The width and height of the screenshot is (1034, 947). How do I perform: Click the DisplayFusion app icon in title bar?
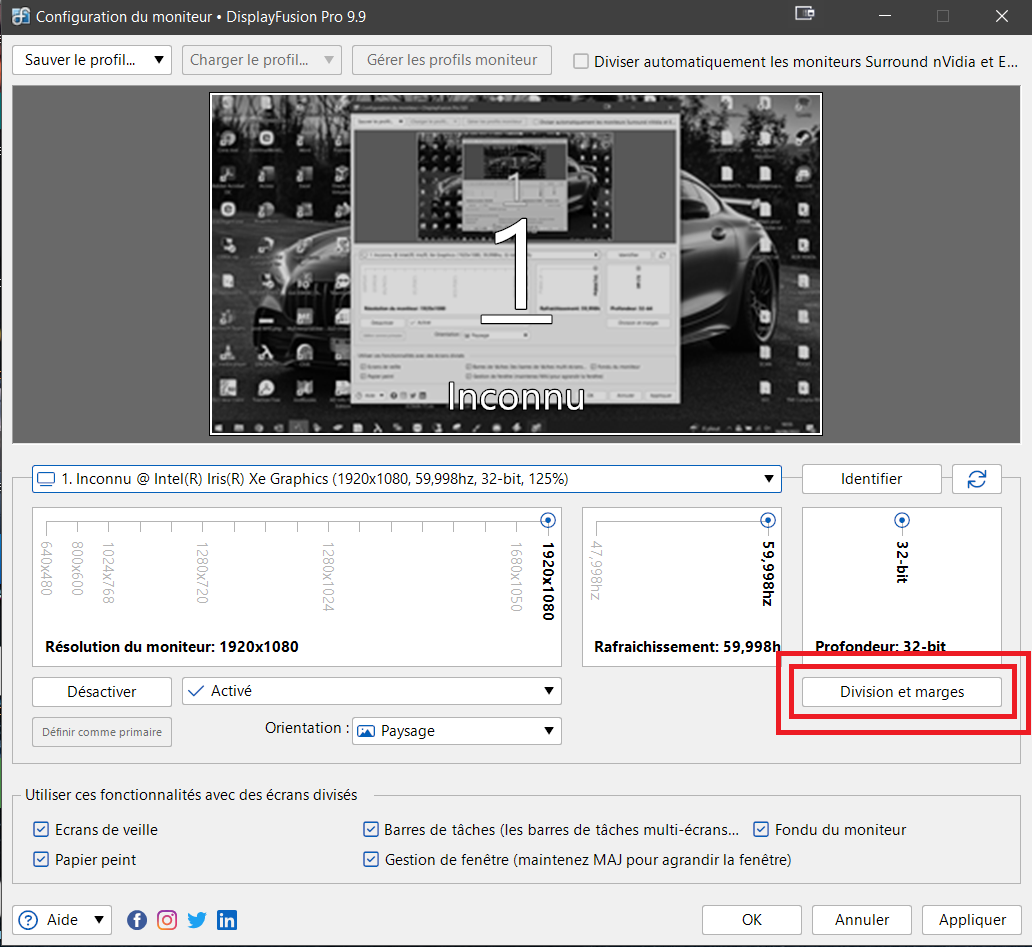20,16
